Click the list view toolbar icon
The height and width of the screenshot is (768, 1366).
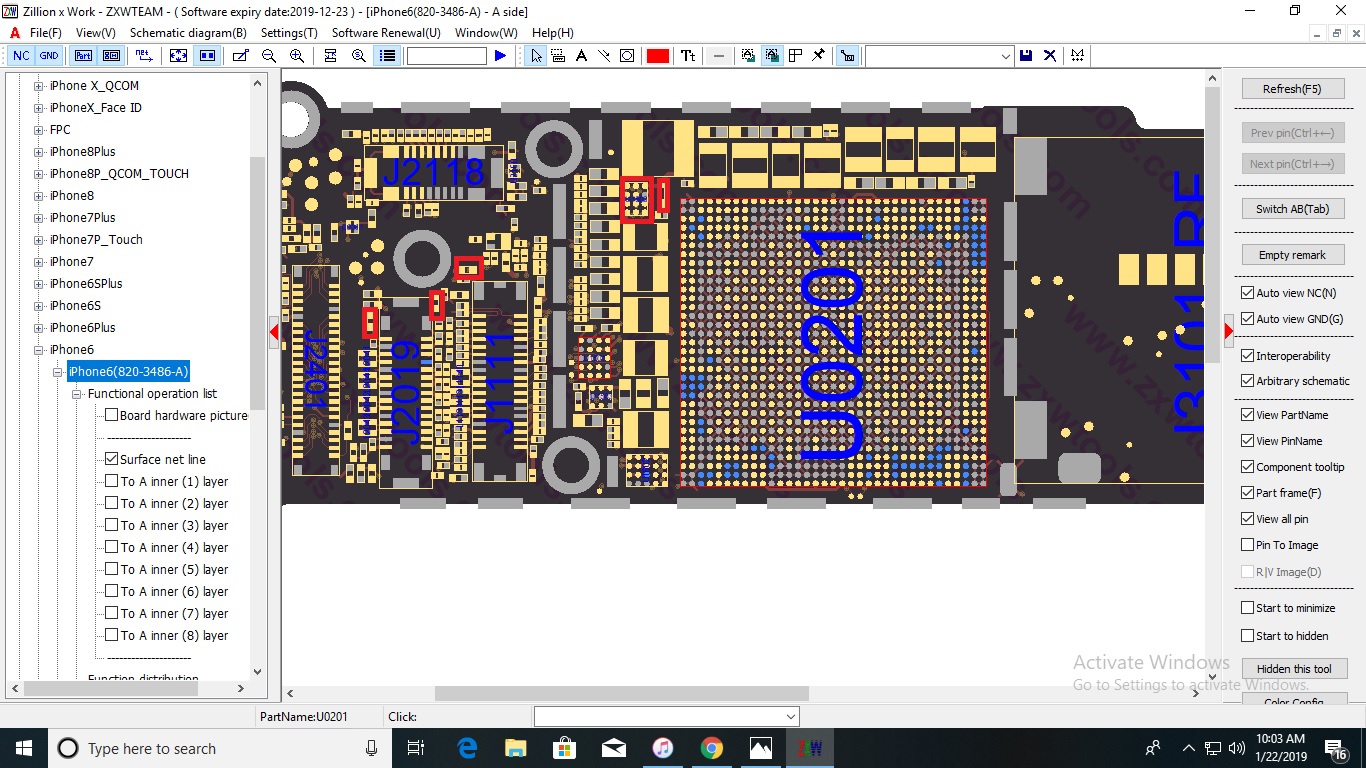point(387,56)
